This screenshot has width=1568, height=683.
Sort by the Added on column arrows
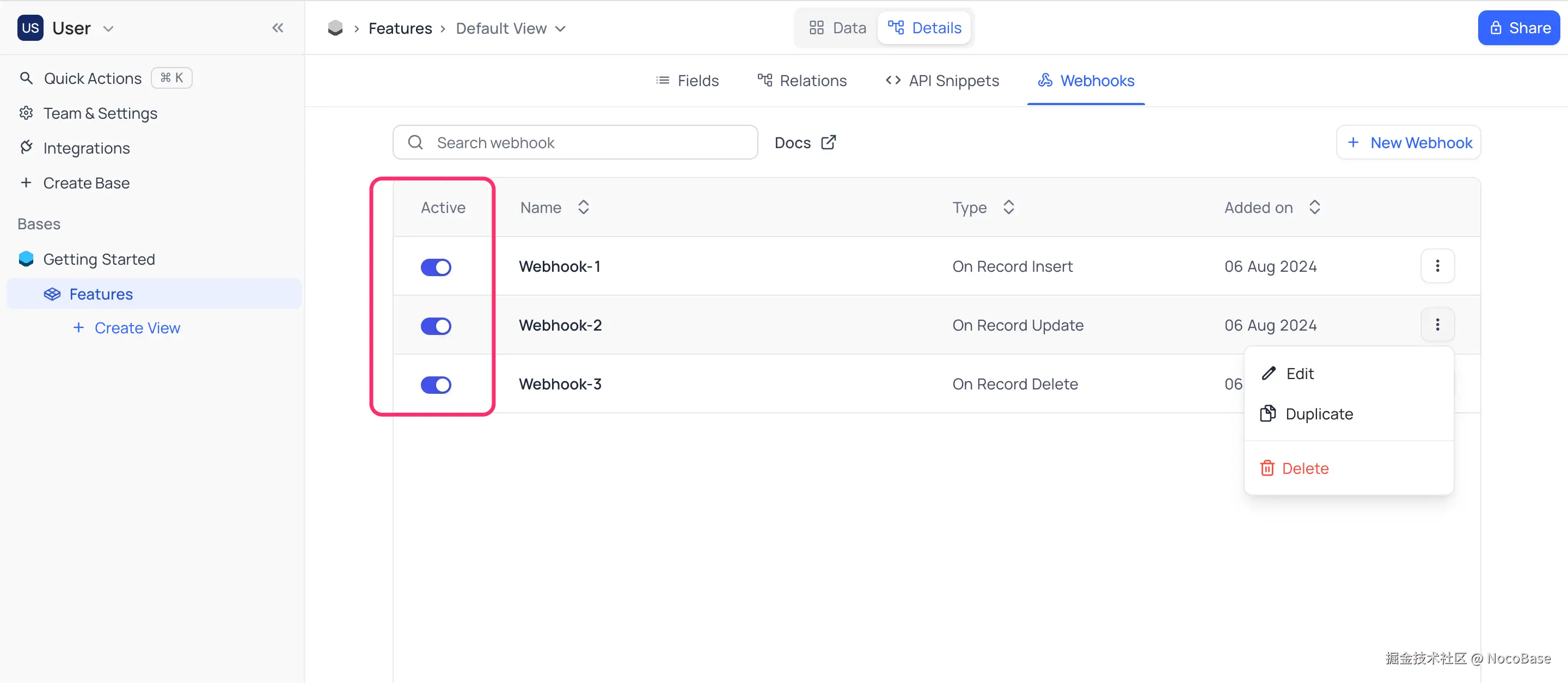[x=1315, y=208]
